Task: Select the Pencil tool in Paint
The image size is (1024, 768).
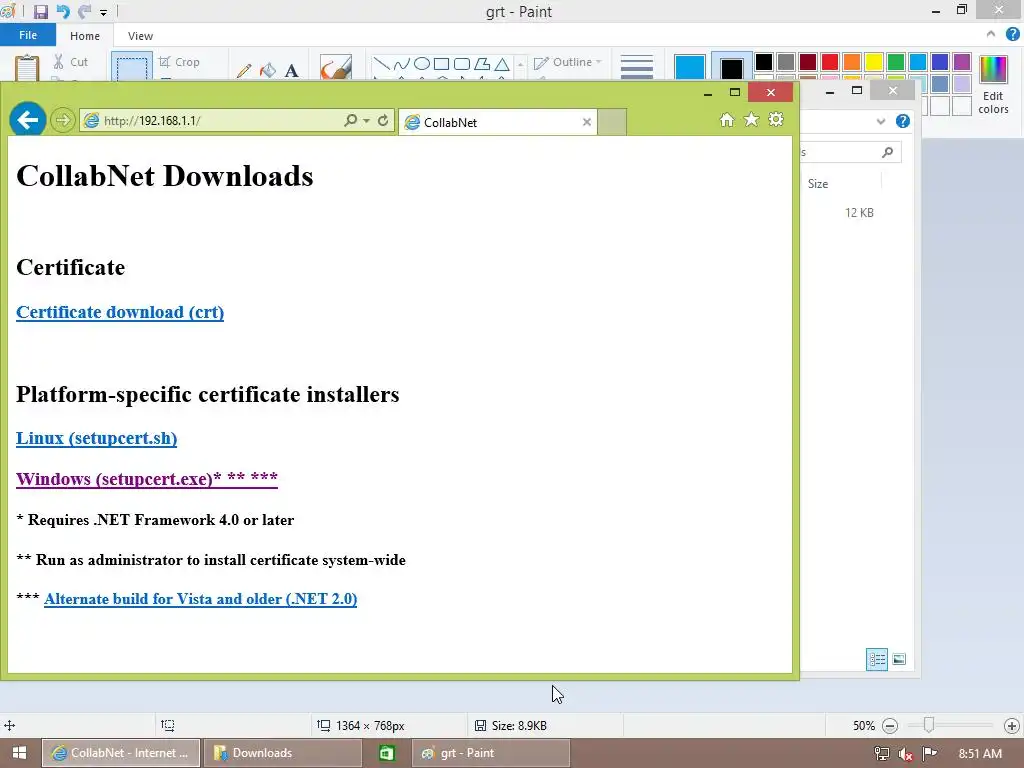Action: click(244, 70)
